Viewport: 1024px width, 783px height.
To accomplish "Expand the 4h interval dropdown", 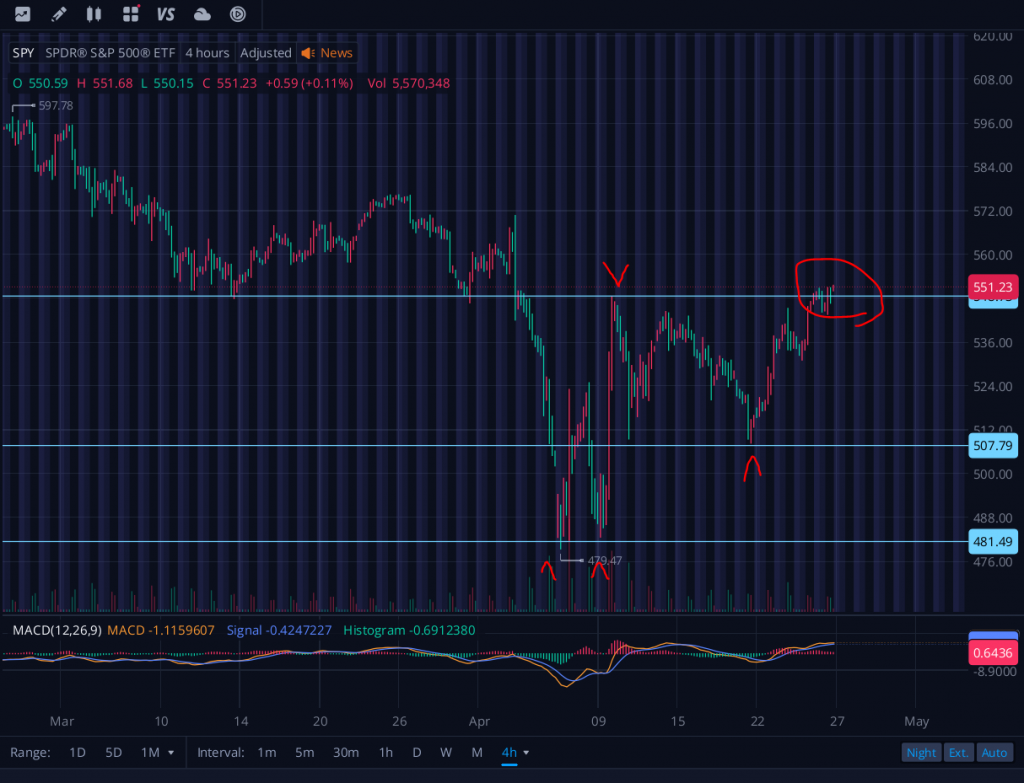I will (x=515, y=752).
